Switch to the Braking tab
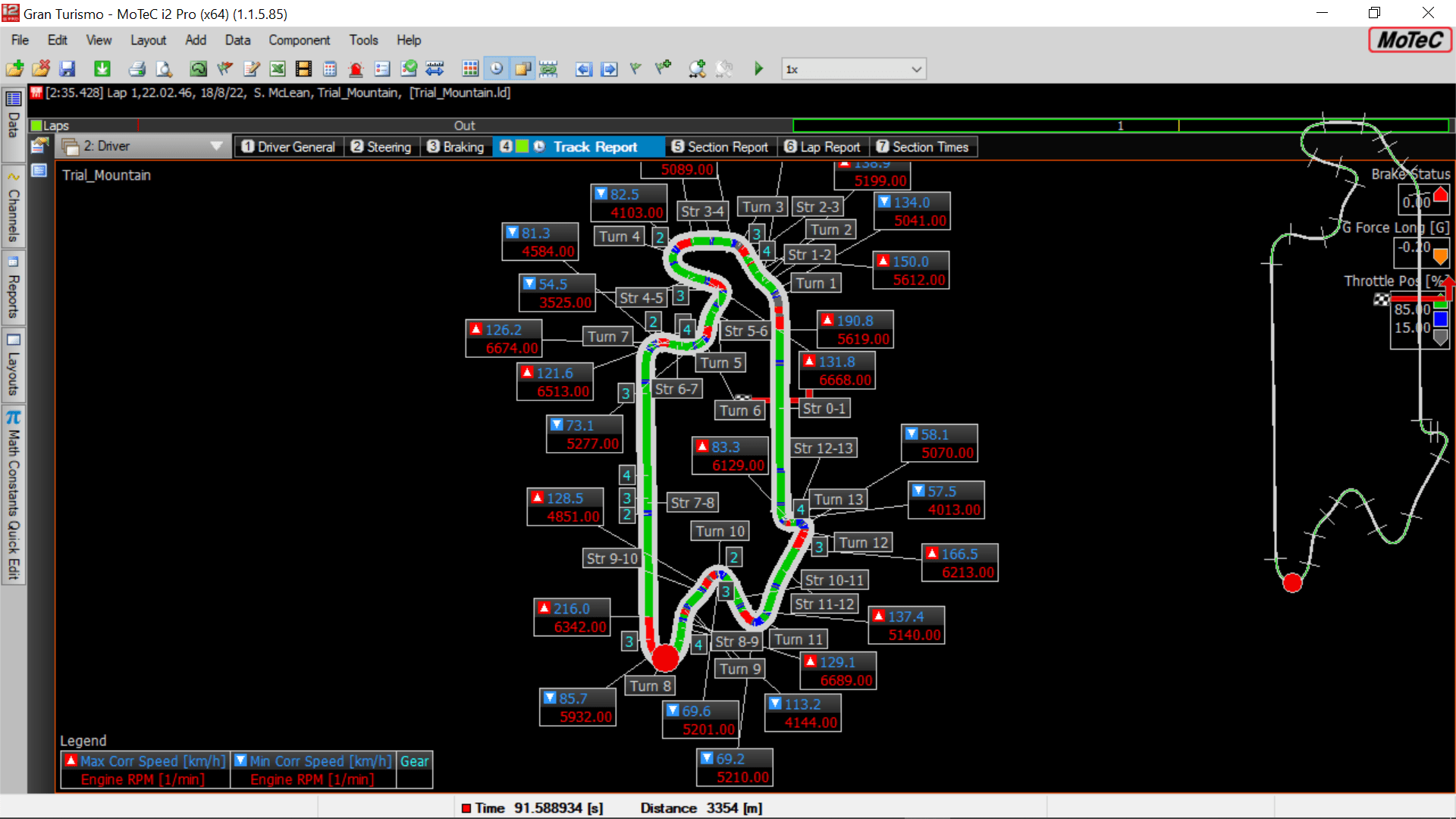The height and width of the screenshot is (819, 1456). [455, 146]
